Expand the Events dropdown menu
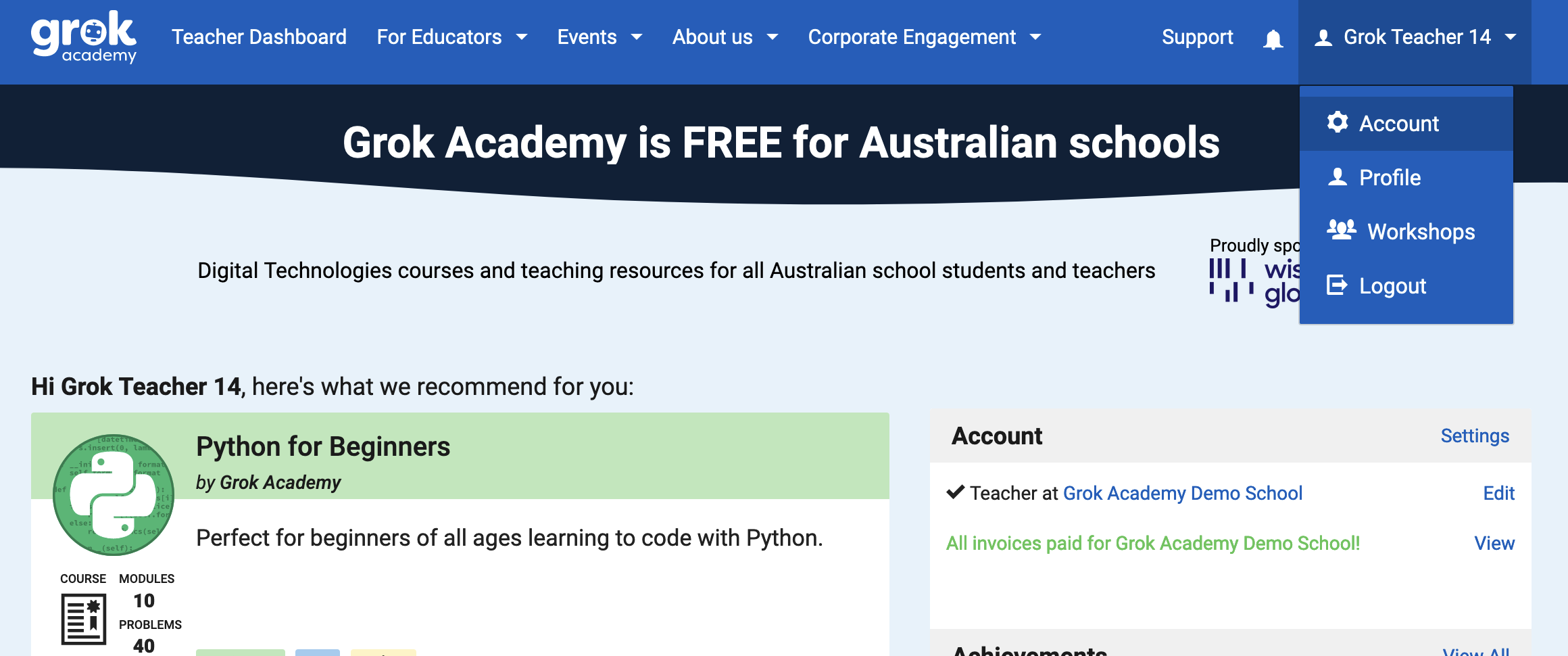1568x656 pixels. 599,37
